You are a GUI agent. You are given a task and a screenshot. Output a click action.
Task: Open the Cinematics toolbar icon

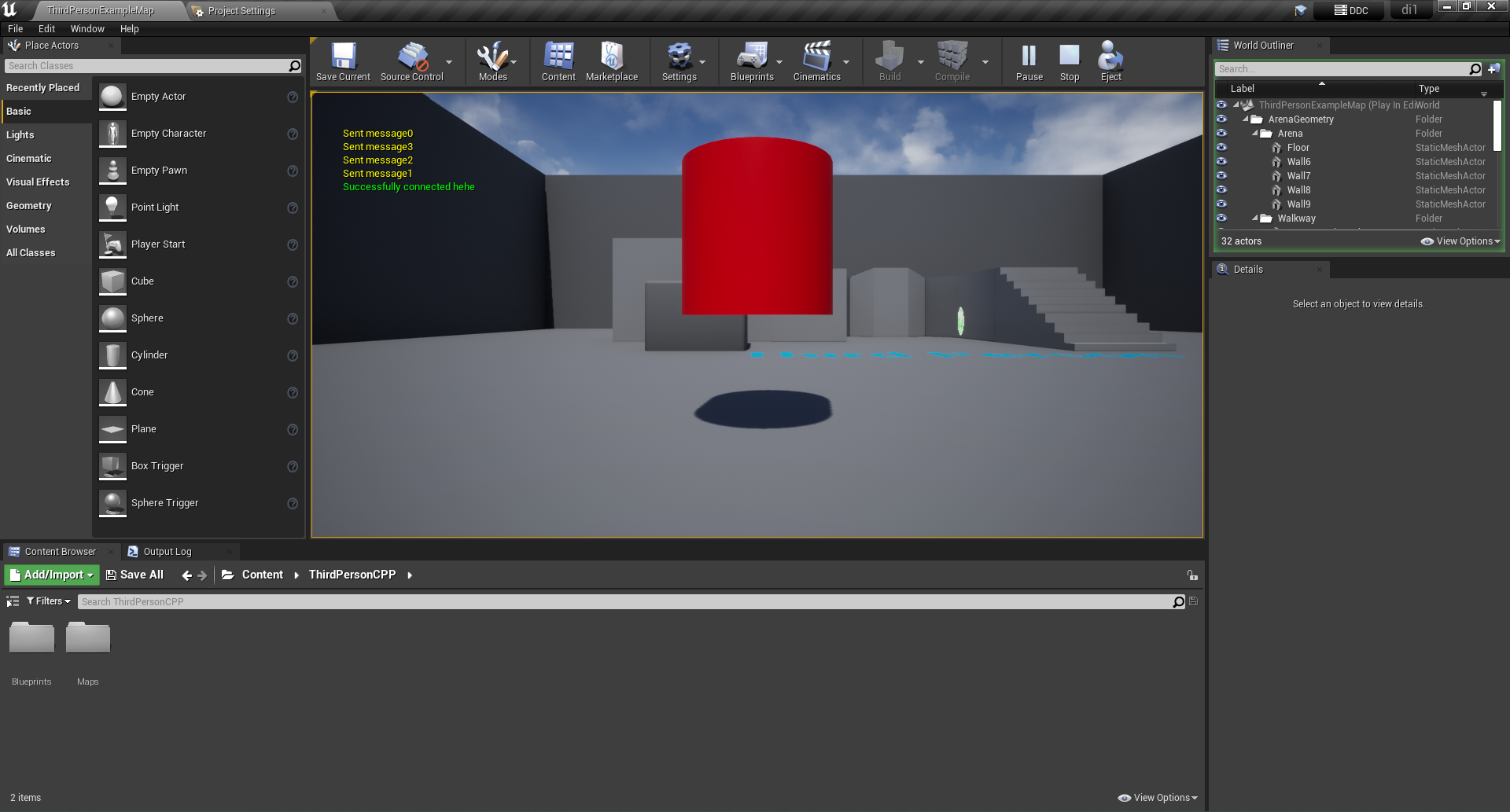816,61
